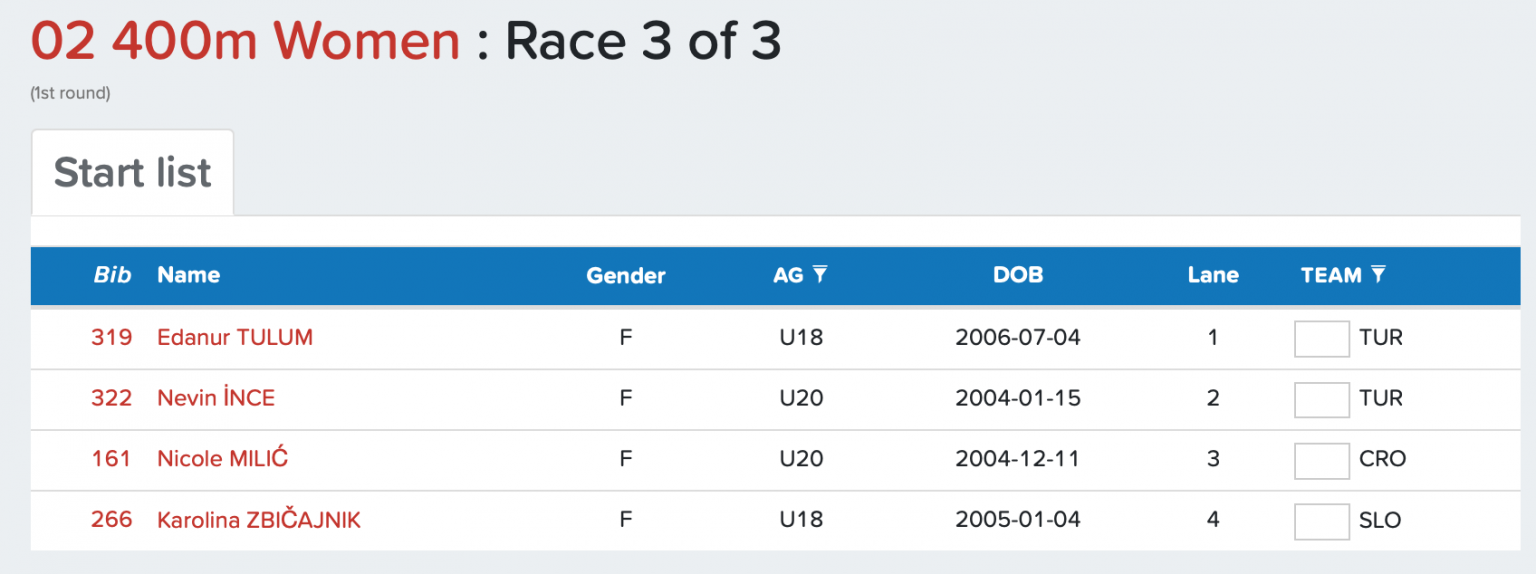Open athlete Nicole MILIĆ's profile
Screen dimensions: 1536x574
click(x=223, y=459)
